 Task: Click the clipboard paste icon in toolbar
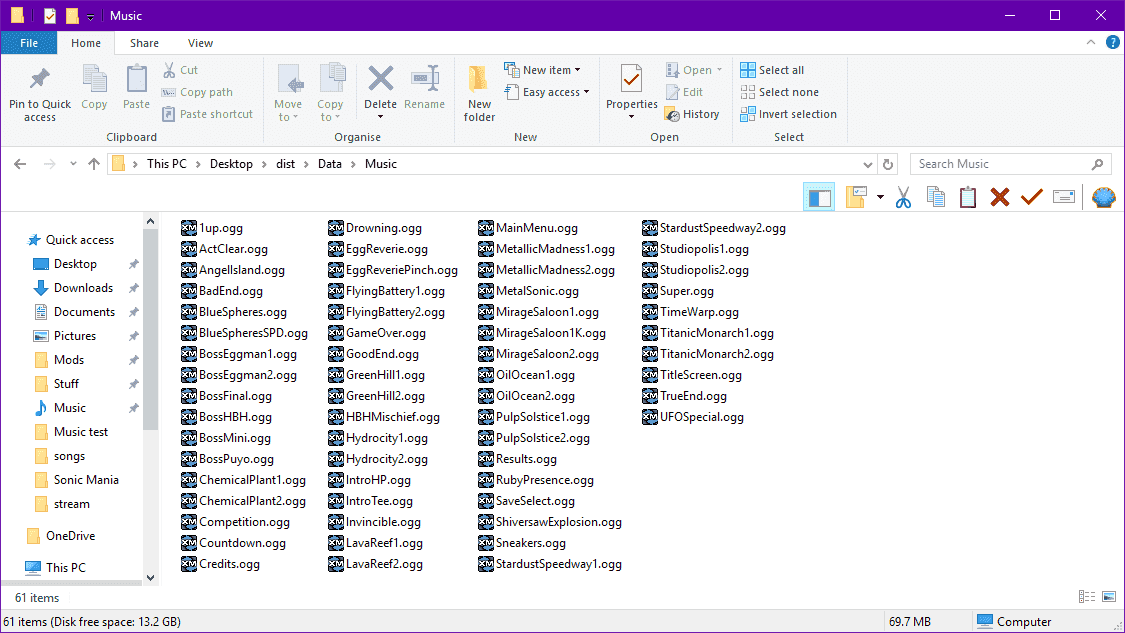[968, 197]
